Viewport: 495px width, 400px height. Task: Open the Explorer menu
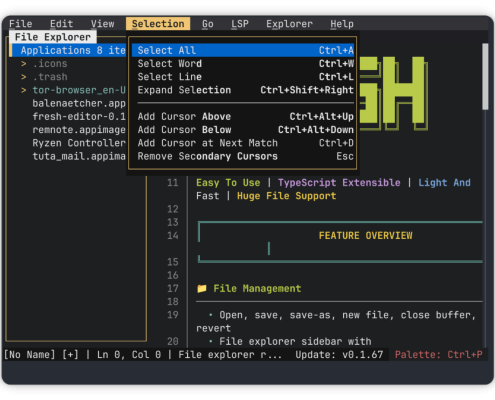point(289,24)
